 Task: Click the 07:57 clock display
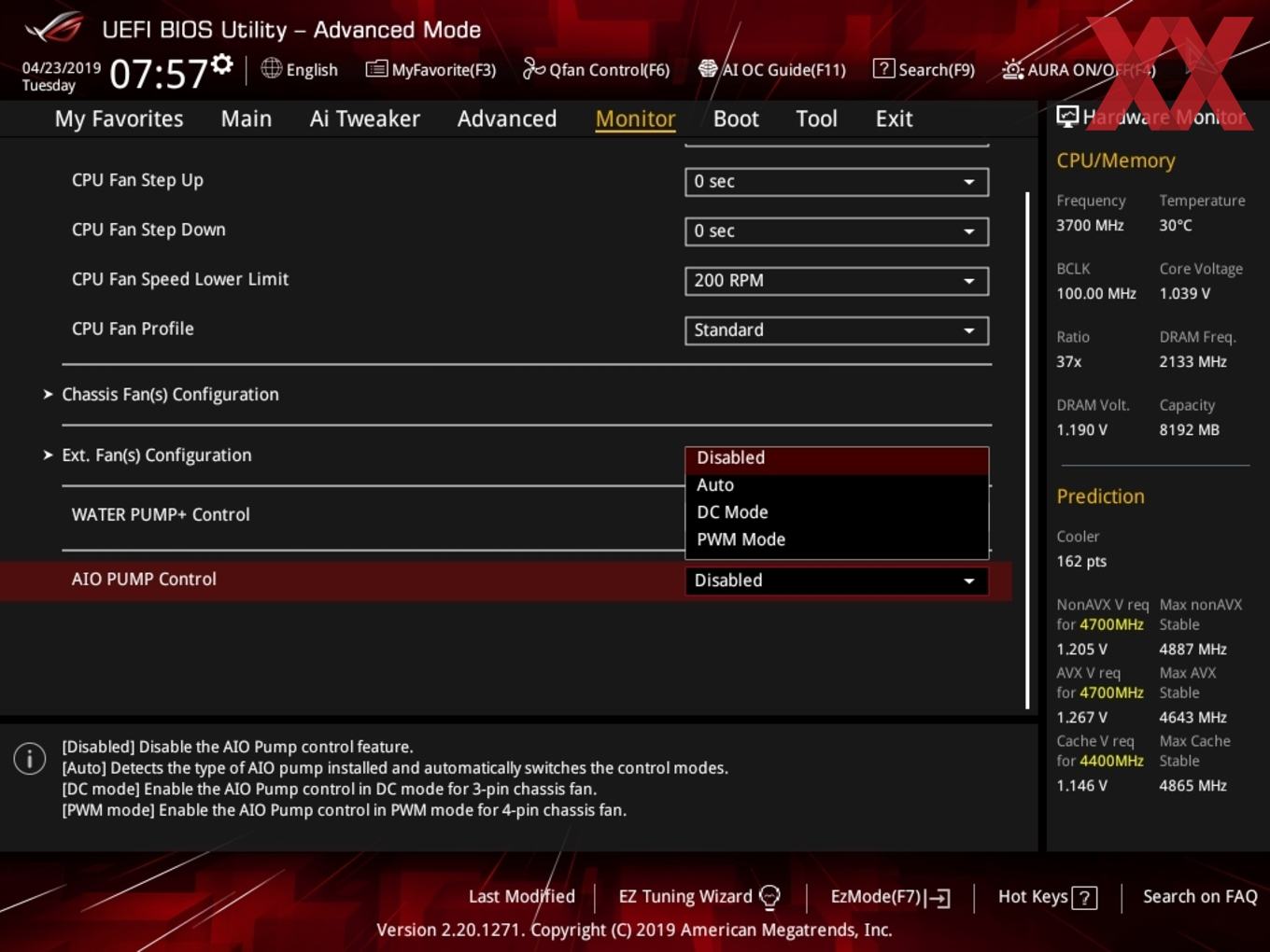(158, 74)
